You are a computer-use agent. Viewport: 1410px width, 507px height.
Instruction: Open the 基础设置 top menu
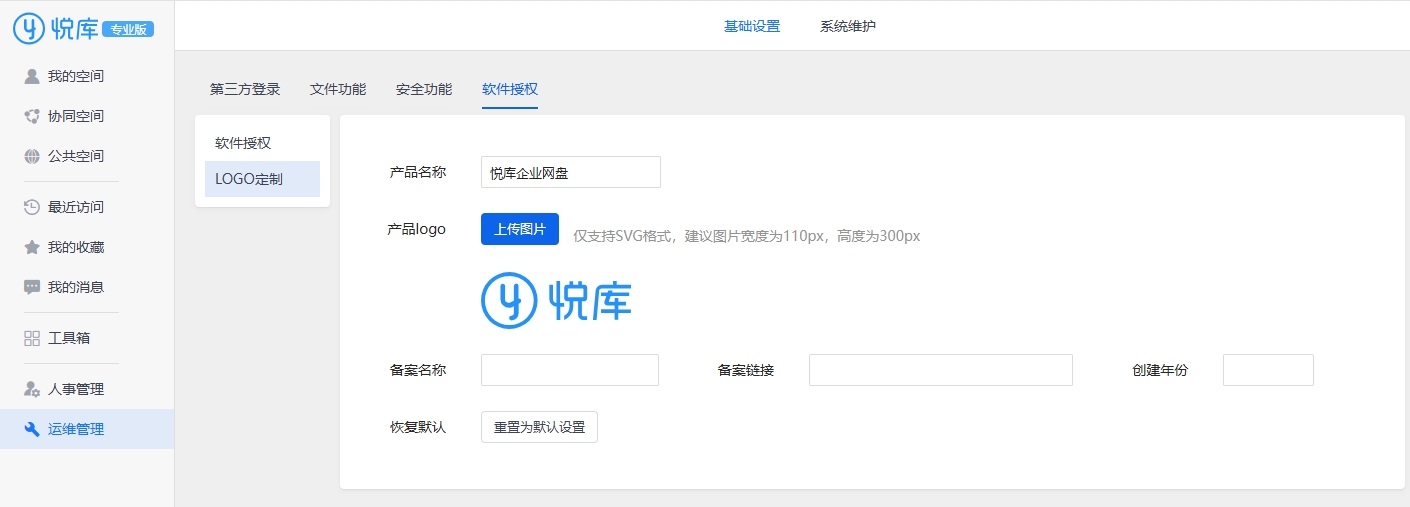click(751, 26)
